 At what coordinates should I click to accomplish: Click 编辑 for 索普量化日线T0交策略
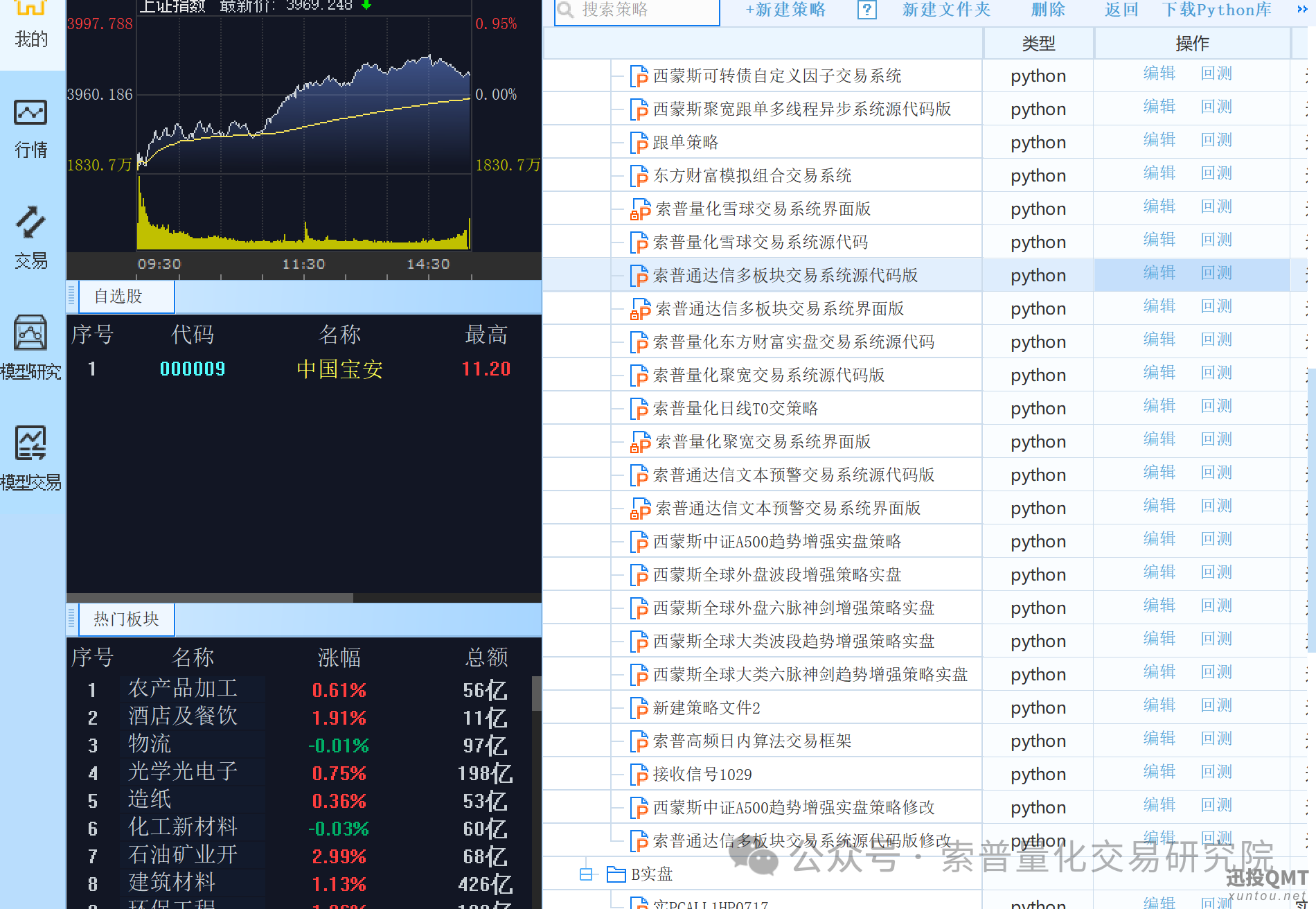(1159, 406)
